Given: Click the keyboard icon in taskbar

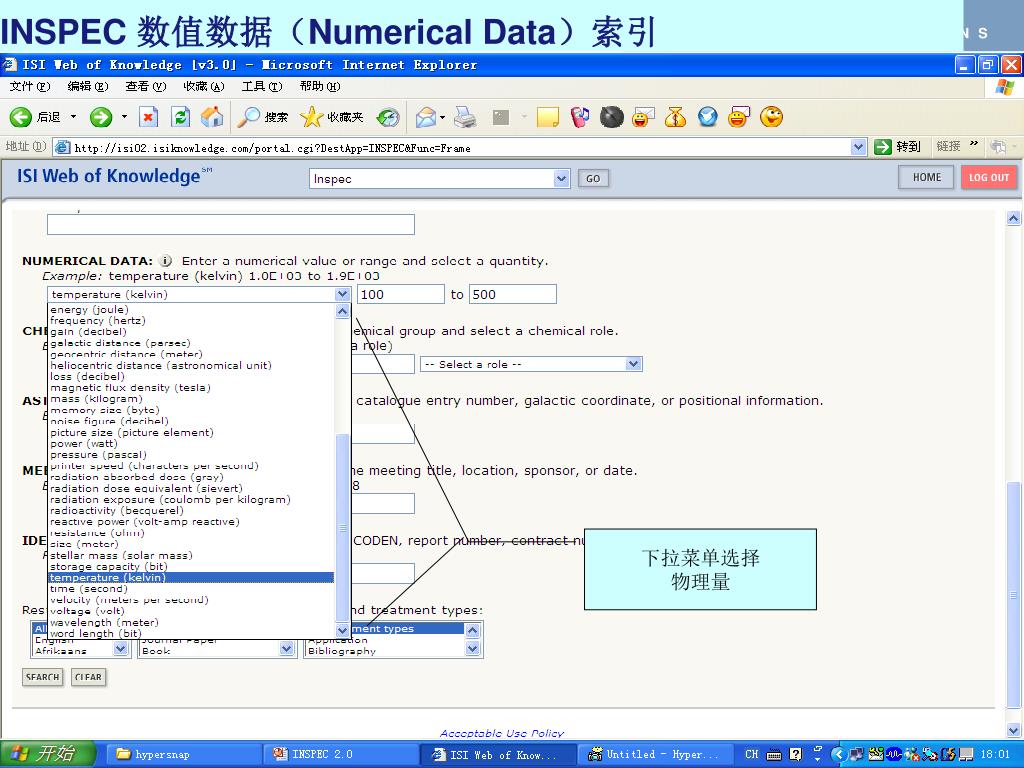Looking at the screenshot, I should (774, 755).
